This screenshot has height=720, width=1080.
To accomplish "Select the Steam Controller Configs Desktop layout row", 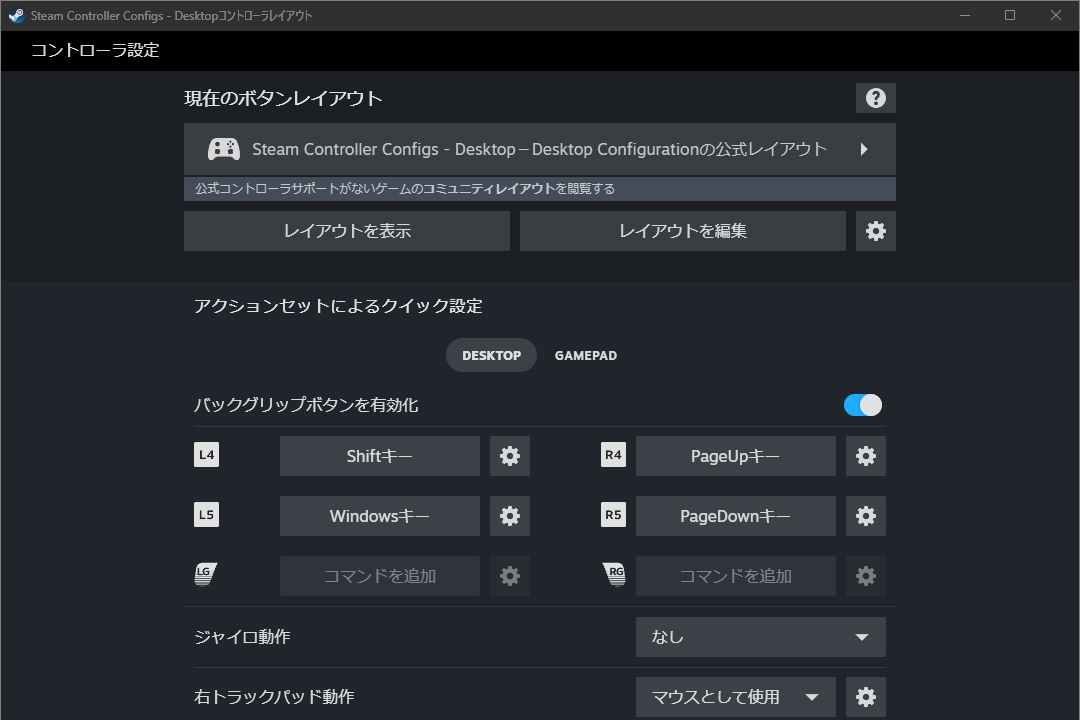I will coord(540,149).
